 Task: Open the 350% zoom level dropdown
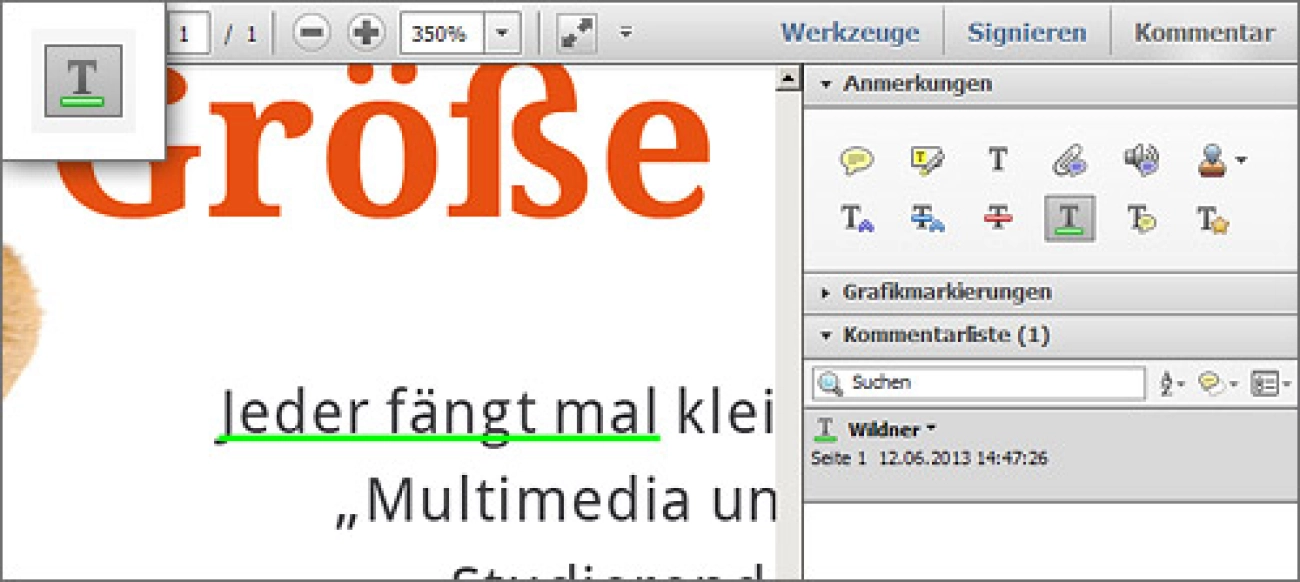click(x=501, y=31)
